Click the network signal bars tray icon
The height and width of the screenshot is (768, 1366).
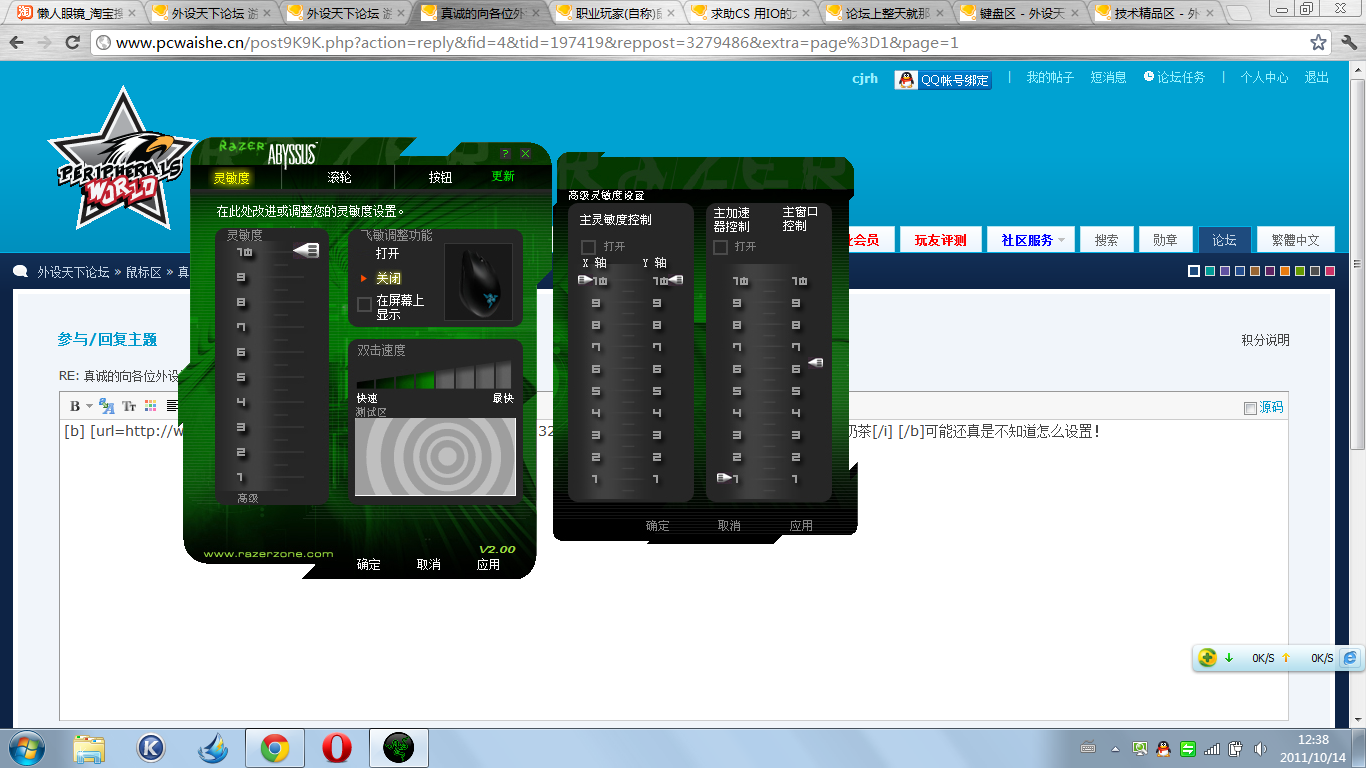tap(1211, 748)
